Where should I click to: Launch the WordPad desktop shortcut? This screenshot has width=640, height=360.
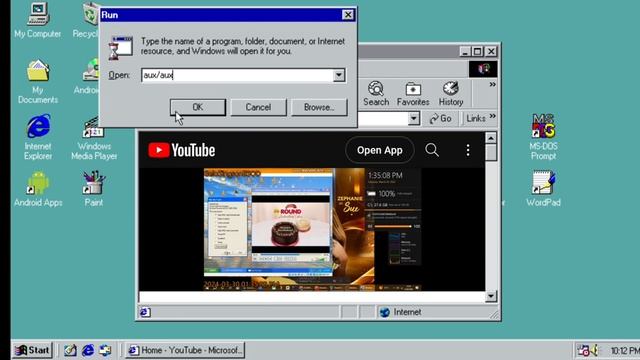[x=543, y=189]
